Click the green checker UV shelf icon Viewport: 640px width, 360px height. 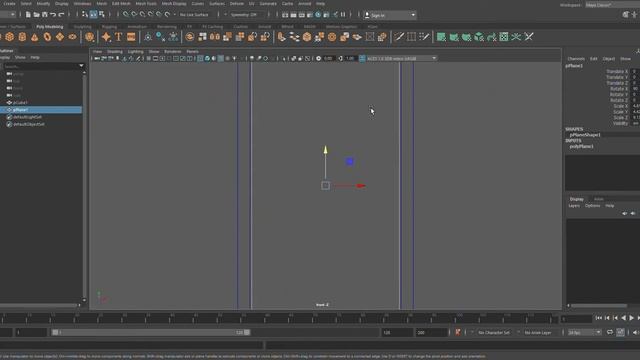[x=504, y=37]
